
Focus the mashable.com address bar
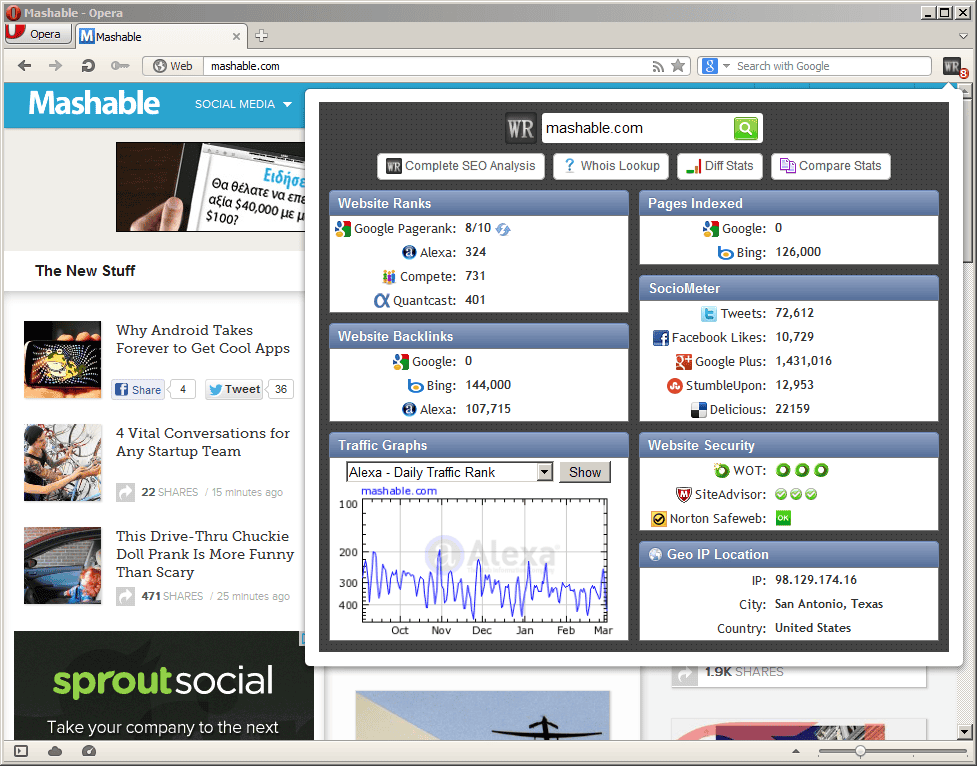click(x=427, y=66)
